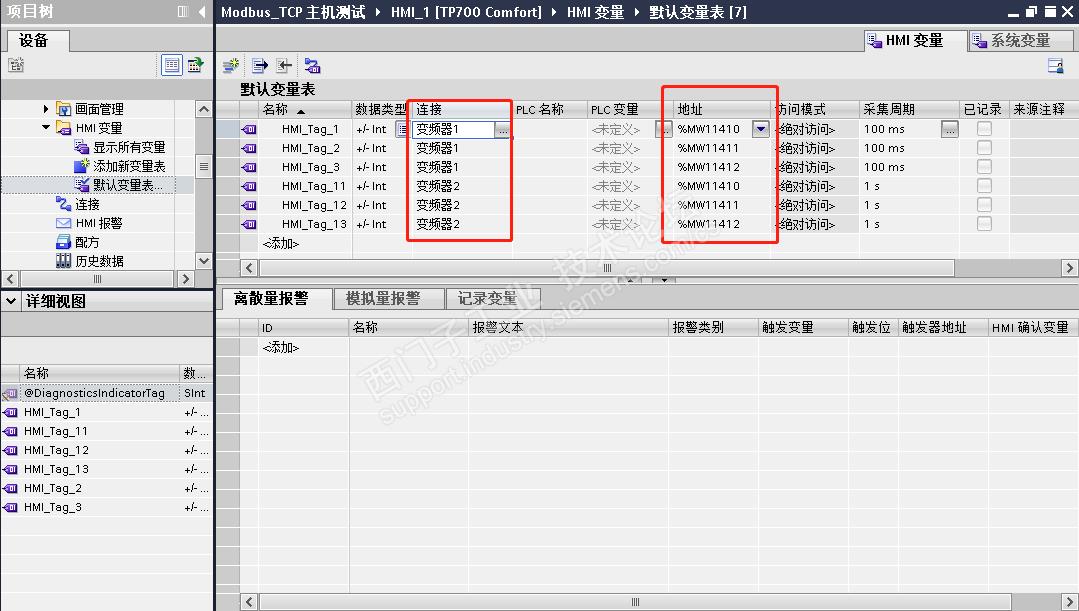Open 配方 in project tree
The image size is (1079, 611).
coord(87,242)
